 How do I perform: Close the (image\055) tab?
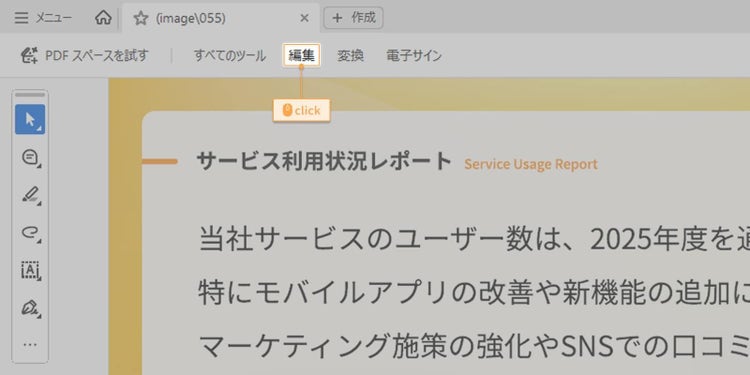pyautogui.click(x=304, y=18)
